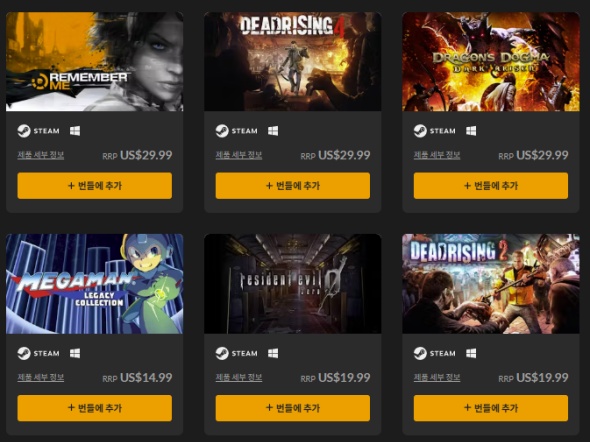Click the Steam icon under Remember Me
This screenshot has height=442, width=590.
click(24, 131)
